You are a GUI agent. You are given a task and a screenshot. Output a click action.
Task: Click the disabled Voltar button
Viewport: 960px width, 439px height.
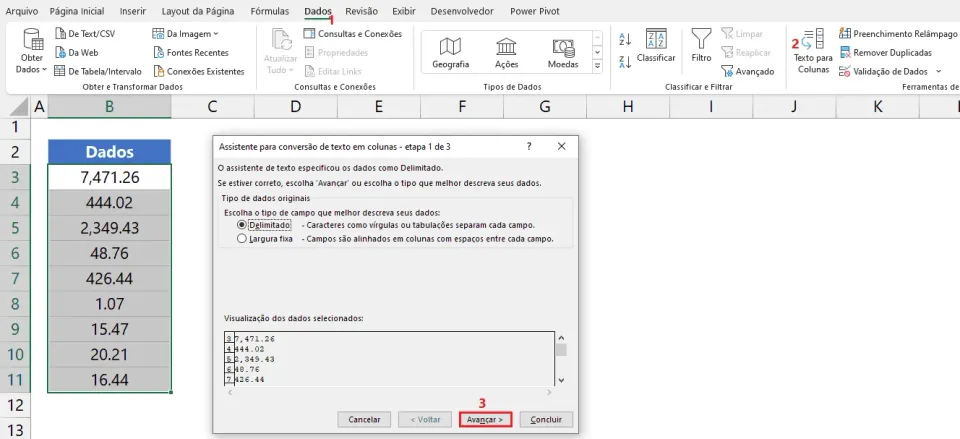424,419
